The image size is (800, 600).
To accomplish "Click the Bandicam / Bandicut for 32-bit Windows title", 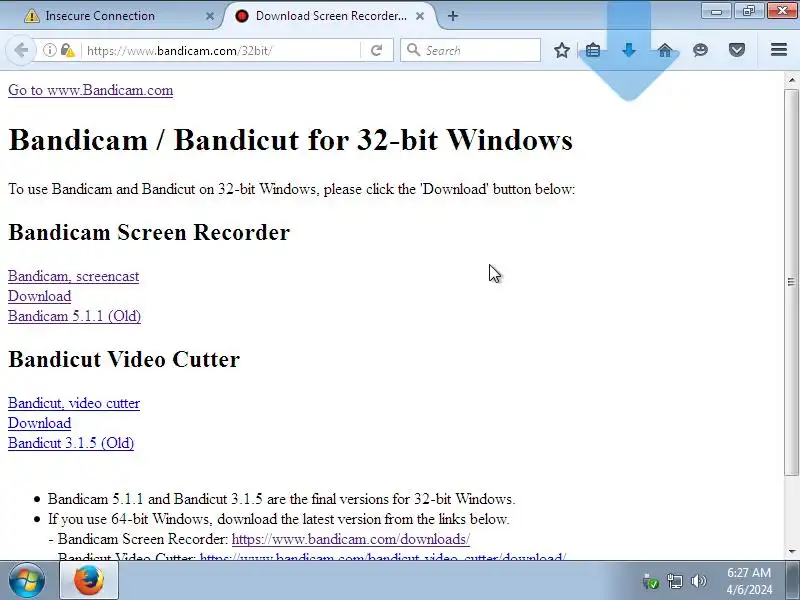I will [291, 140].
